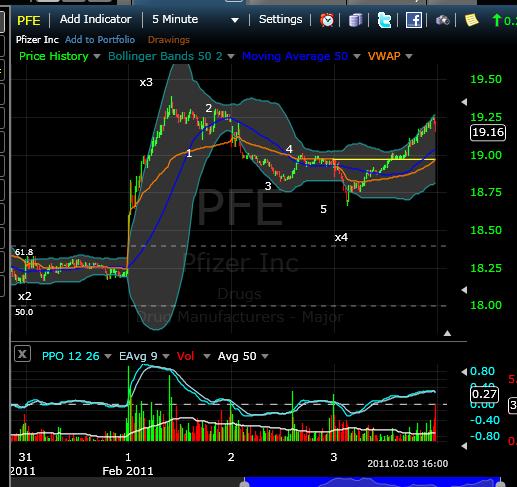Image resolution: width=517 pixels, height=487 pixels.
Task: Click the left arrow marker beside 0.80
Action: click(x=464, y=372)
